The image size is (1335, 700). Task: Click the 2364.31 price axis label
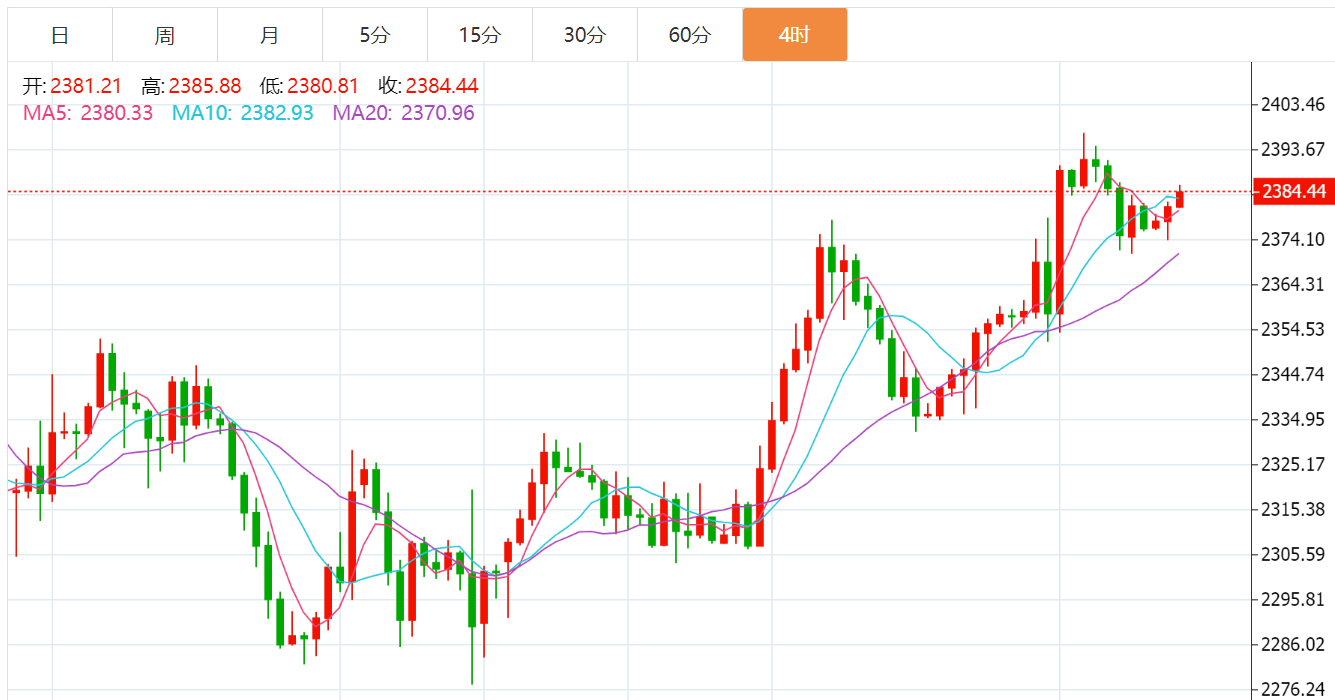click(x=1293, y=284)
